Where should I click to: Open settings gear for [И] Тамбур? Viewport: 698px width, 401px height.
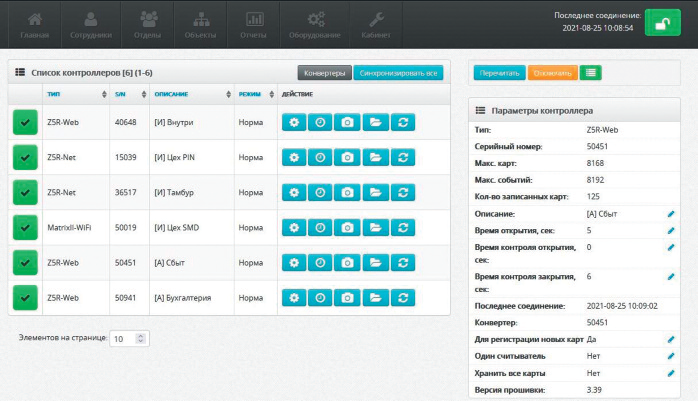pos(294,192)
